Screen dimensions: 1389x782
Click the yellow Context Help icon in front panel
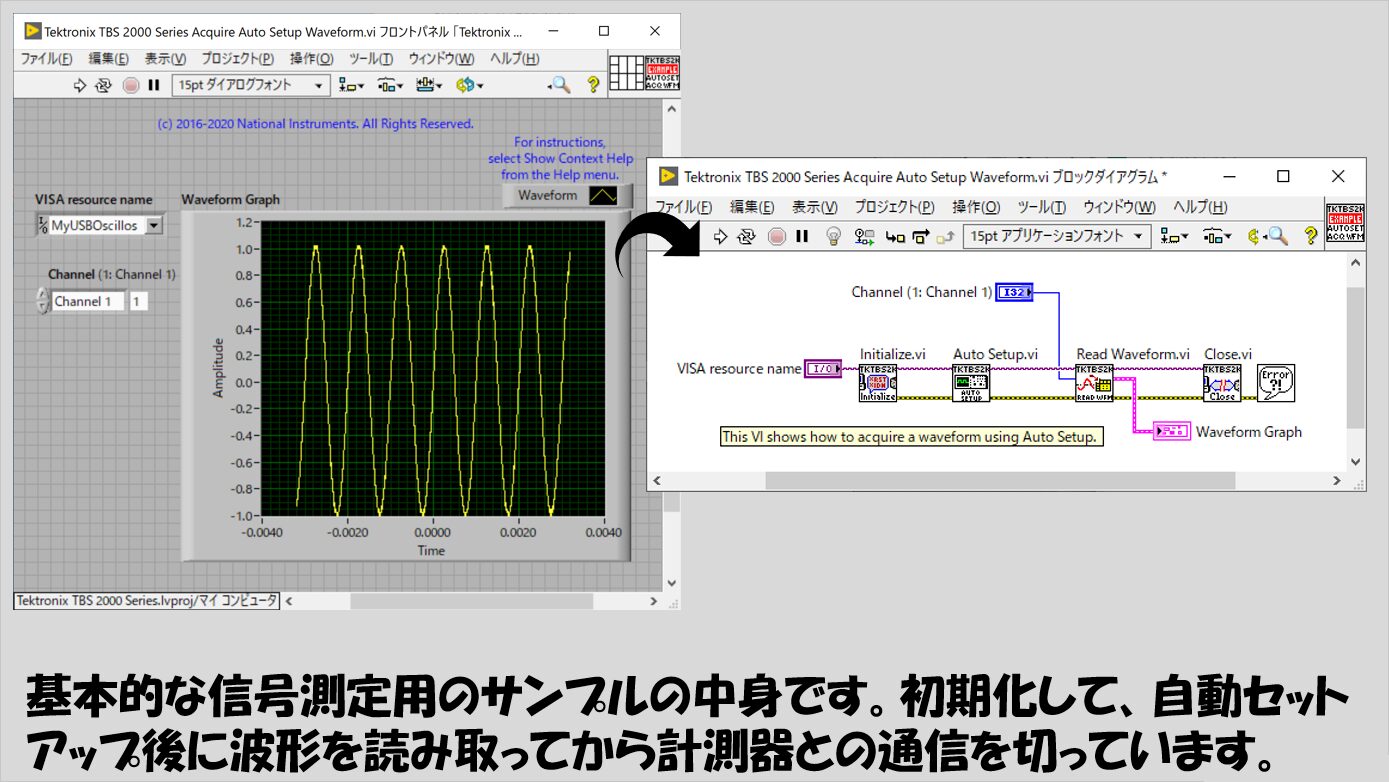(593, 86)
